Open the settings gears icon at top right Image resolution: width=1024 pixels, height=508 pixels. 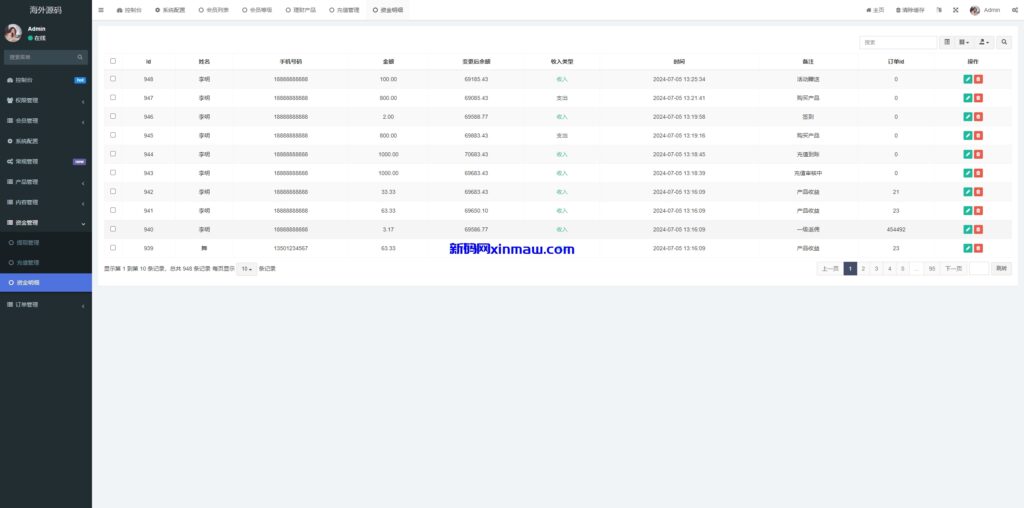[1014, 10]
